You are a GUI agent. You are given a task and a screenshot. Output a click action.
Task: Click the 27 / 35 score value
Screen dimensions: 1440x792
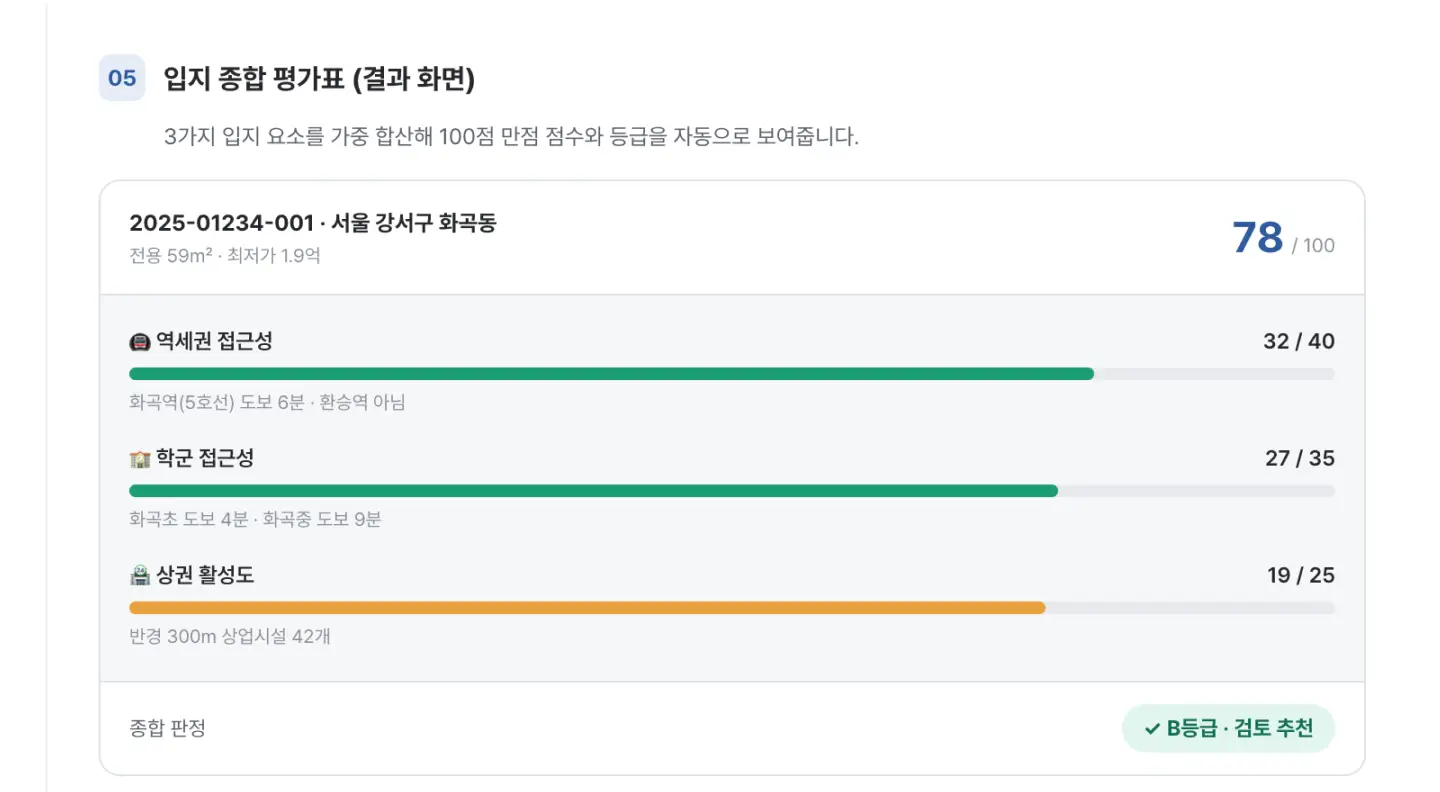click(1300, 459)
